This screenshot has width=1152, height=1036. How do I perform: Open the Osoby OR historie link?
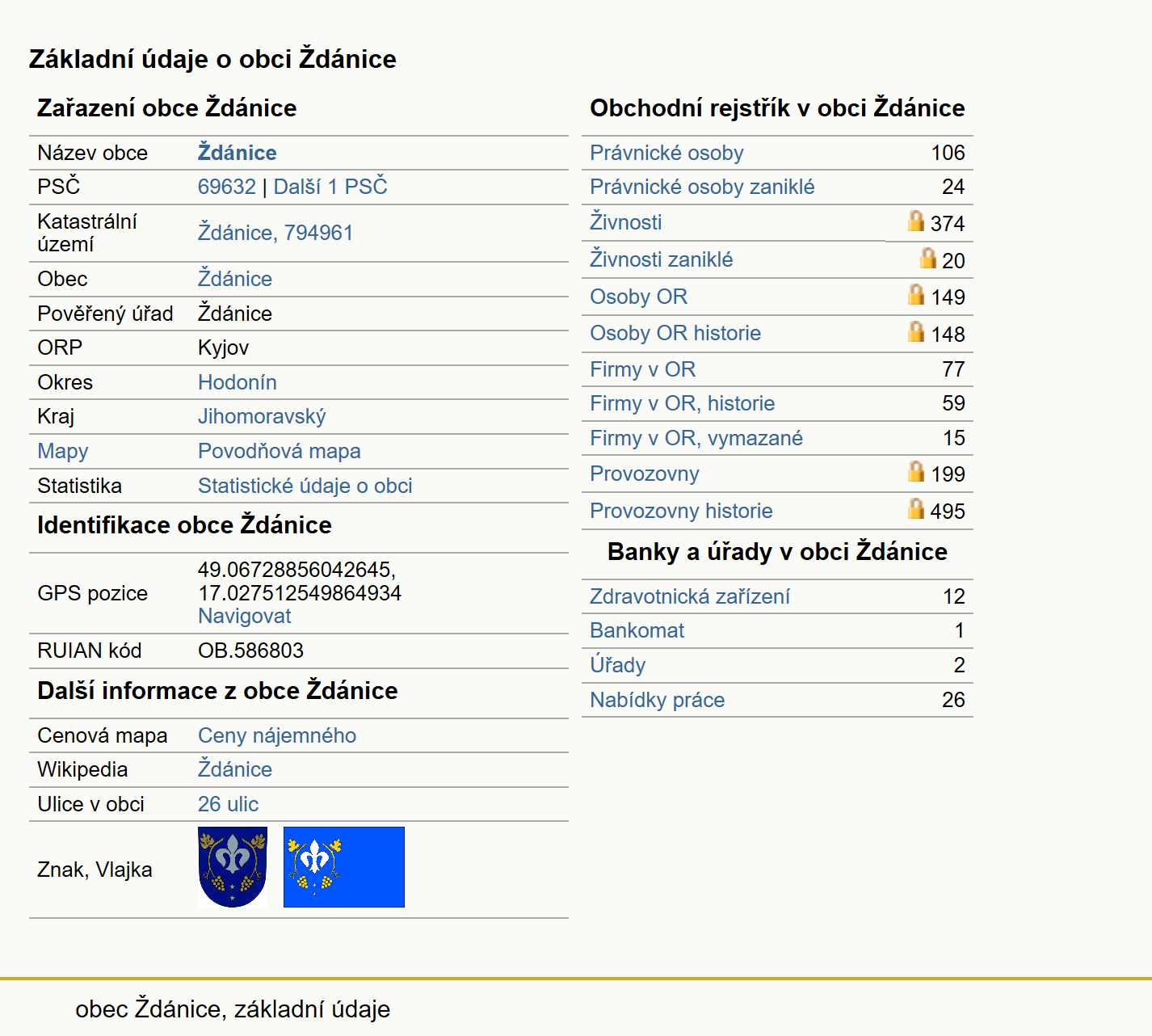pyautogui.click(x=675, y=333)
